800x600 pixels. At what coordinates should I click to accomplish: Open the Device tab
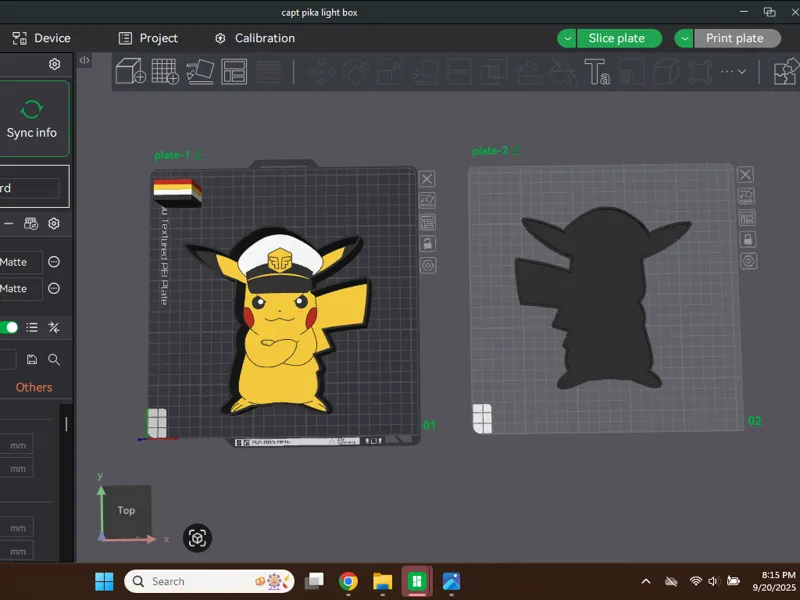click(41, 38)
